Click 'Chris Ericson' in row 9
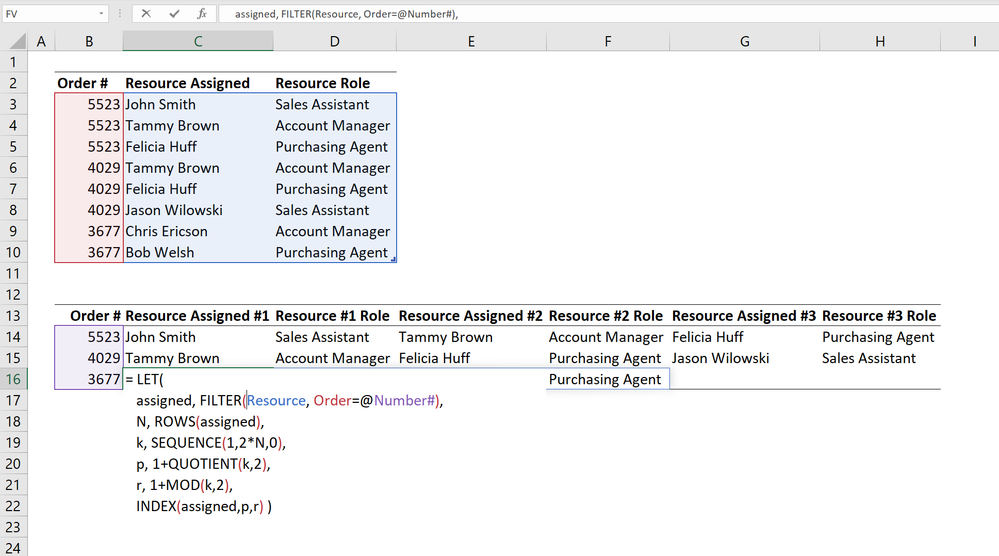The height and width of the screenshot is (556, 999). [x=166, y=231]
